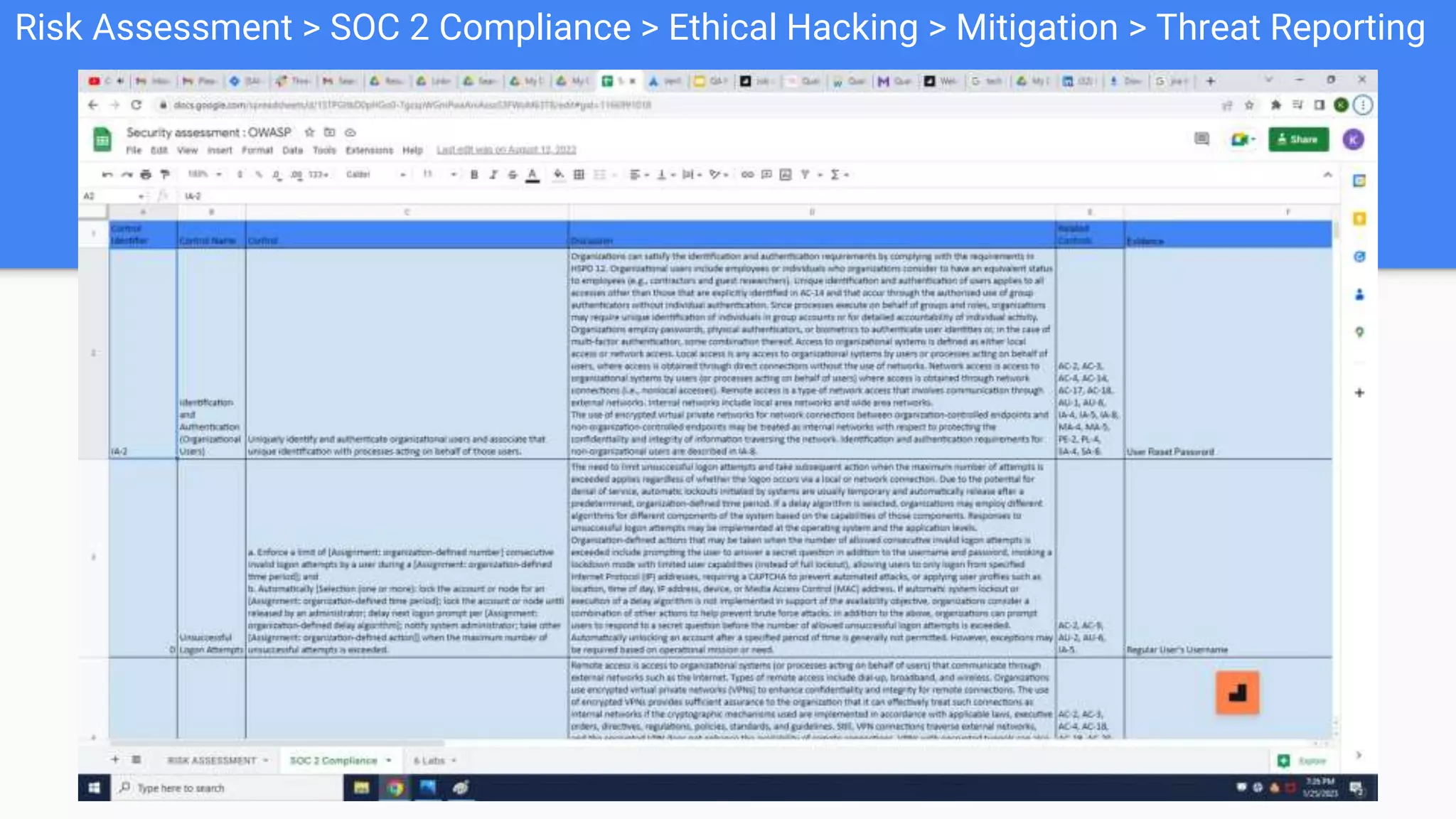Image resolution: width=1456 pixels, height=819 pixels.
Task: Click the insert link icon
Action: click(x=747, y=175)
